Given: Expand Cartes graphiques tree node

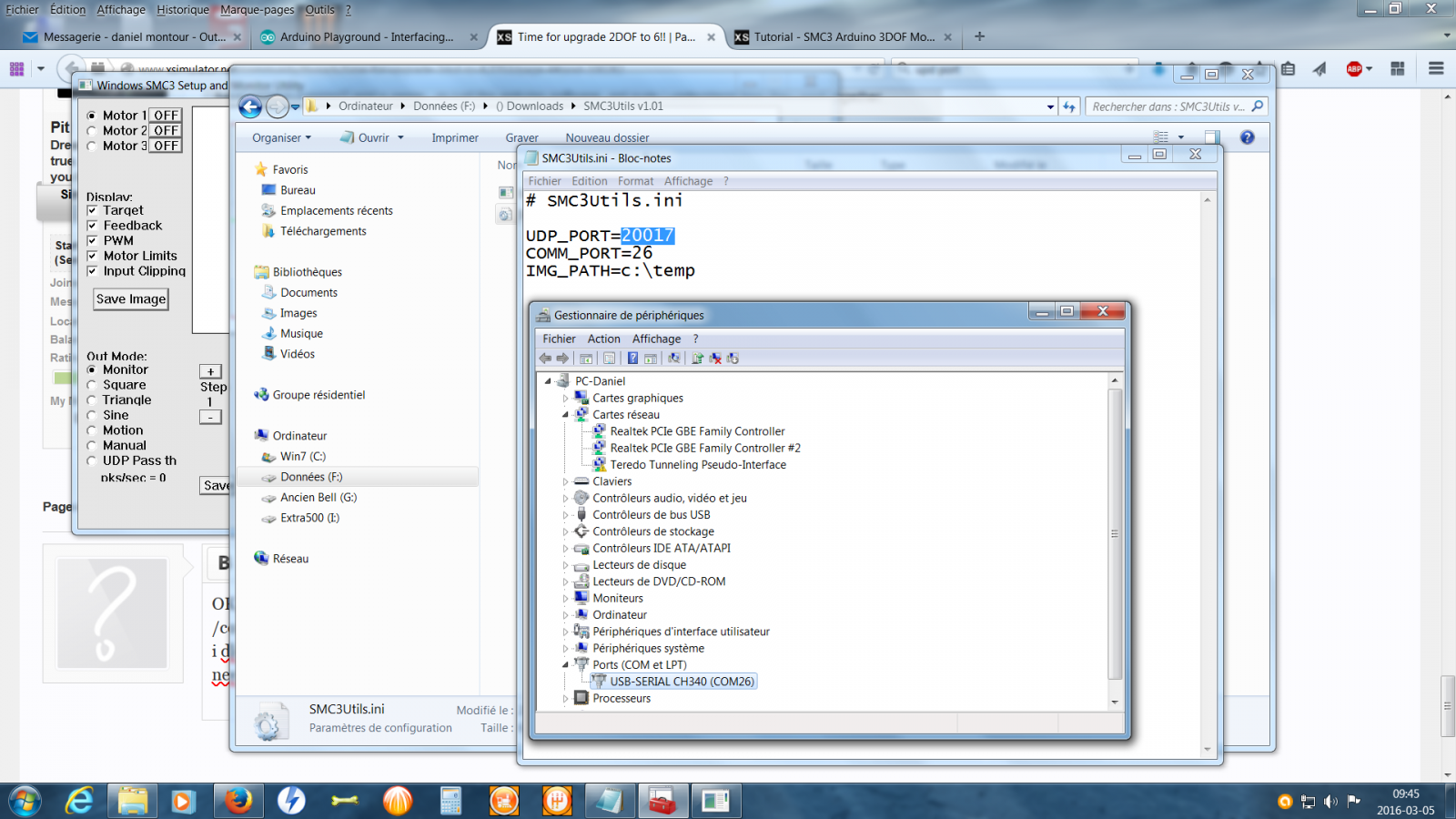Looking at the screenshot, I should click(565, 399).
